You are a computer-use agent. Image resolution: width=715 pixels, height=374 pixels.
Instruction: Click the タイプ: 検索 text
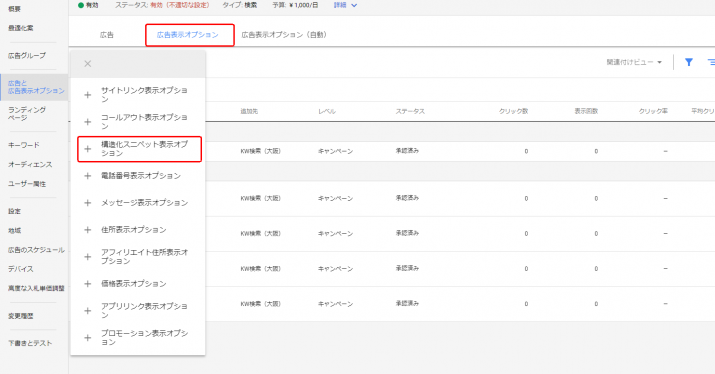click(x=239, y=5)
